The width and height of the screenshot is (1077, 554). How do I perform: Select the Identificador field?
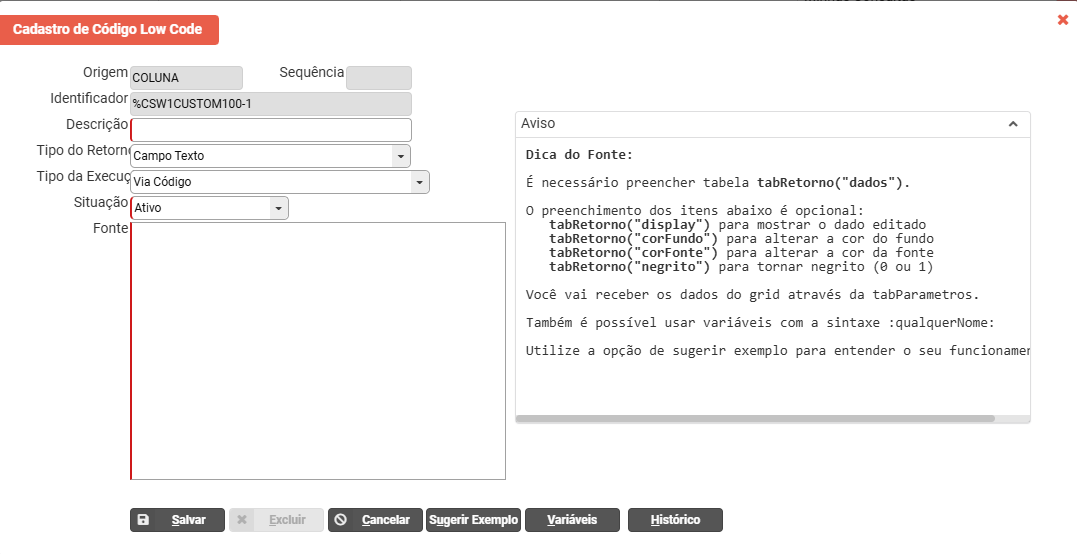271,104
